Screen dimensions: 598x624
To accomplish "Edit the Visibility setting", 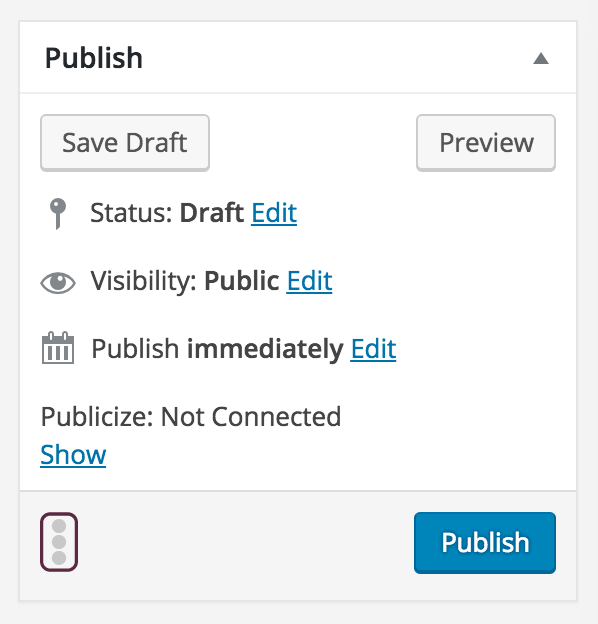I will click(310, 281).
